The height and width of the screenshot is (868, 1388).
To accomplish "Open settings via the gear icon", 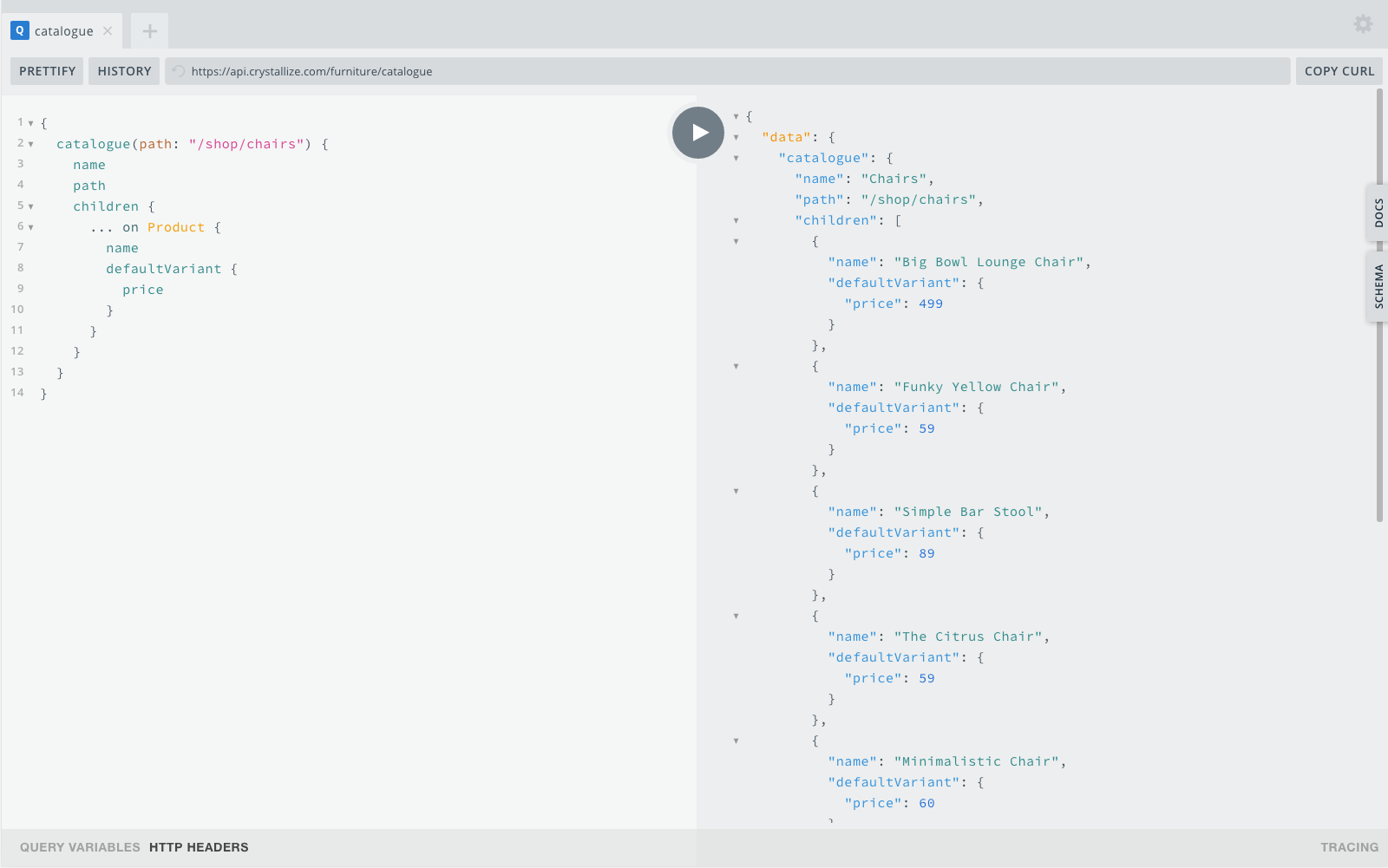I will (1363, 24).
